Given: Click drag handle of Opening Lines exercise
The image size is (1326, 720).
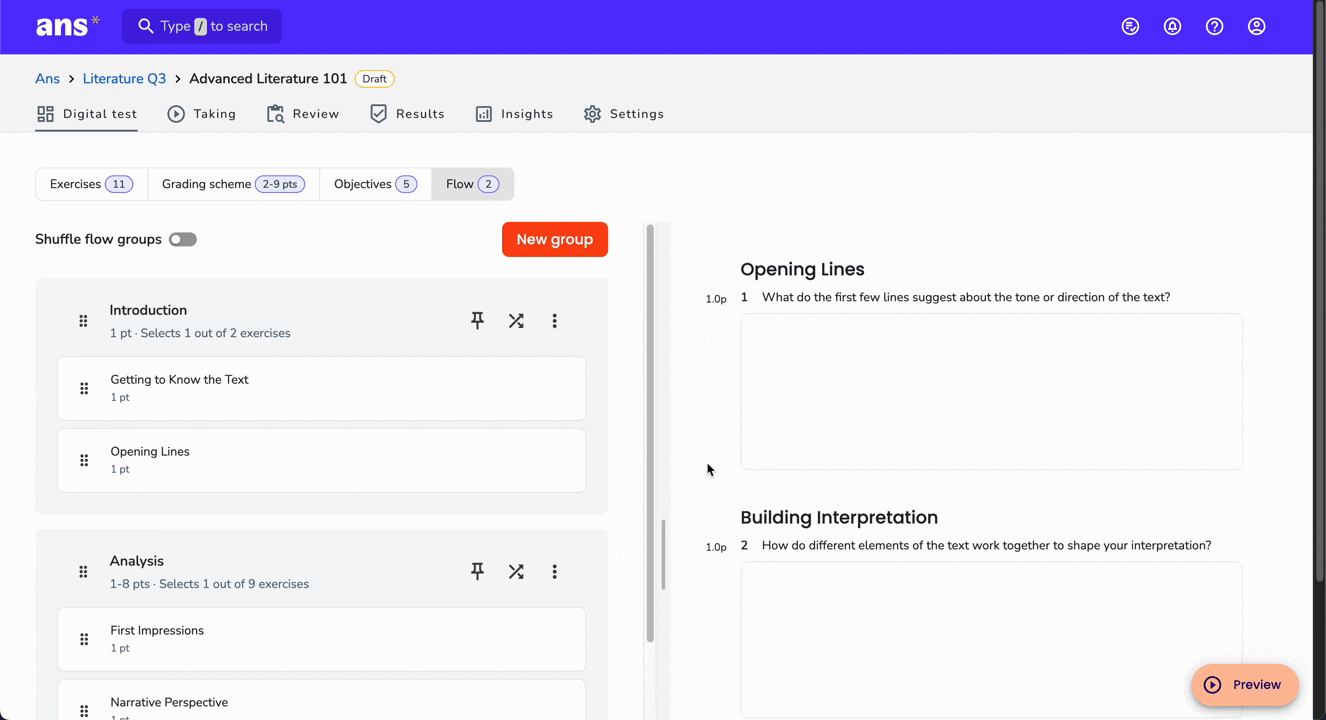Looking at the screenshot, I should [x=84, y=461].
